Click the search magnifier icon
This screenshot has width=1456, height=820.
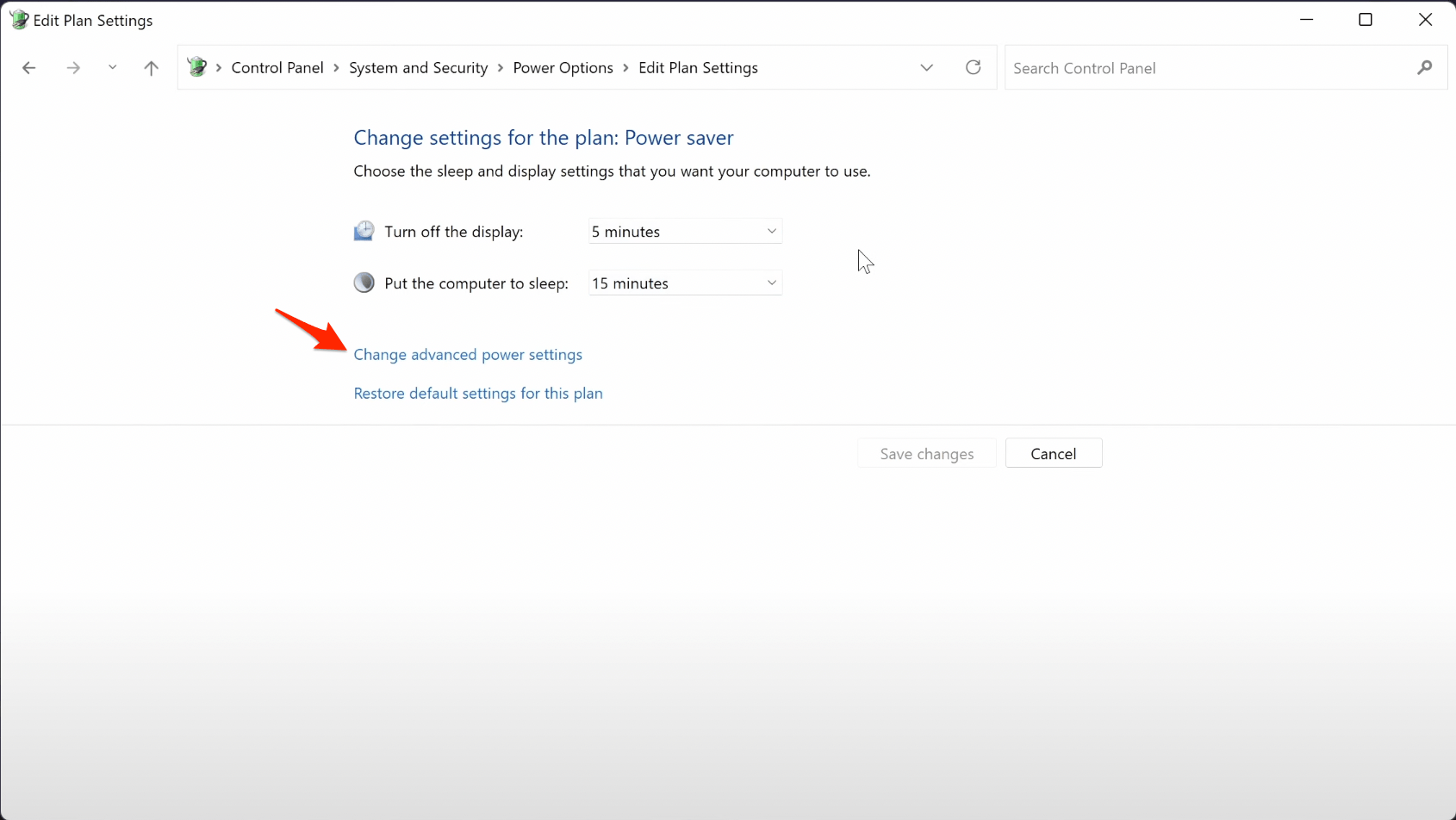1425,68
